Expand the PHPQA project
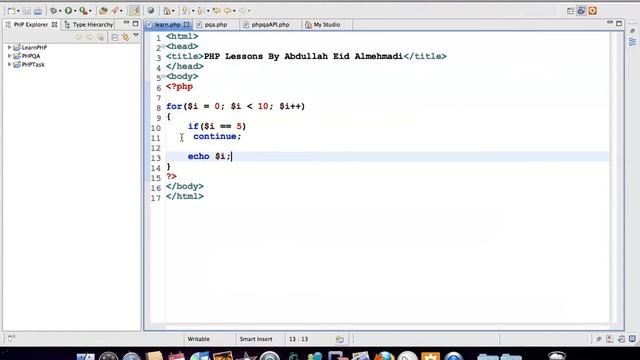The height and width of the screenshot is (360, 640). pos(9,56)
